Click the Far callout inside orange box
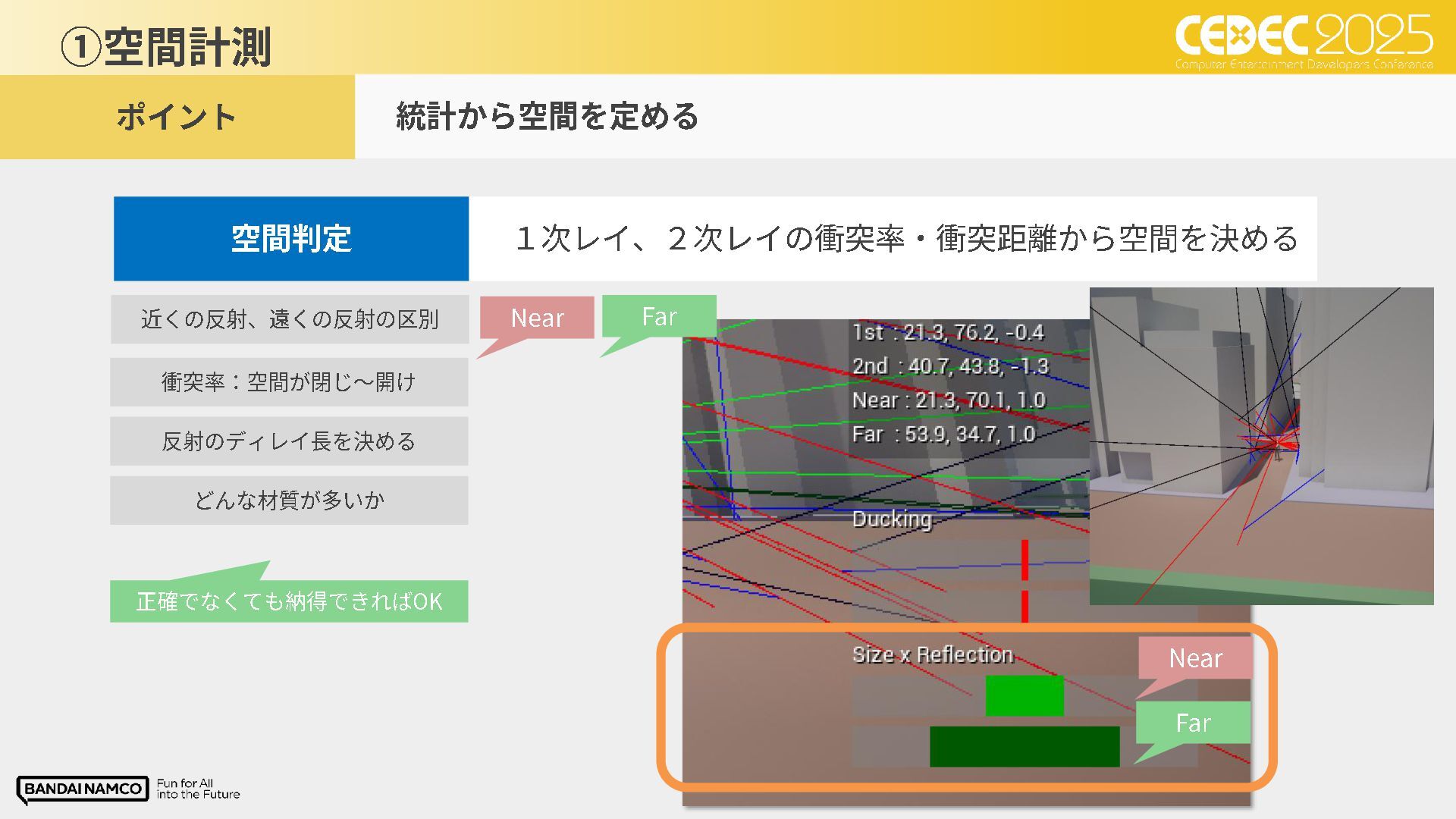The image size is (1456, 819). [1193, 723]
